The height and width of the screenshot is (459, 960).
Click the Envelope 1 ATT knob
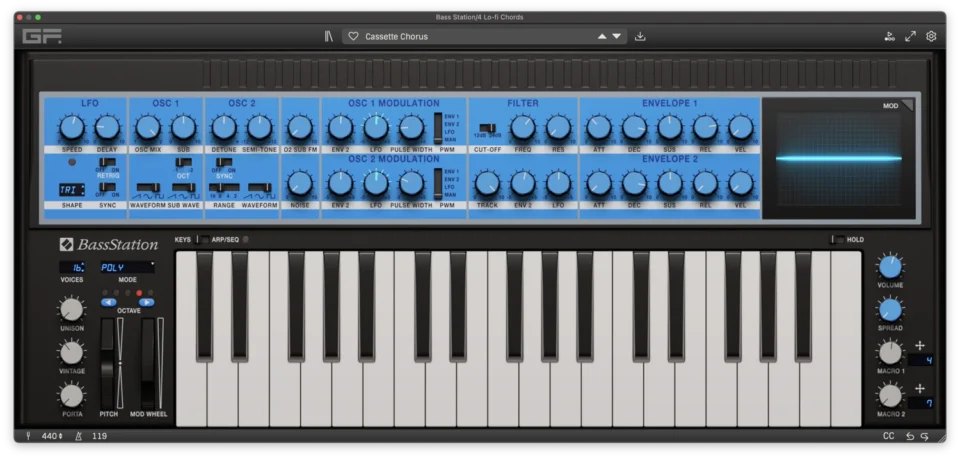pyautogui.click(x=599, y=129)
